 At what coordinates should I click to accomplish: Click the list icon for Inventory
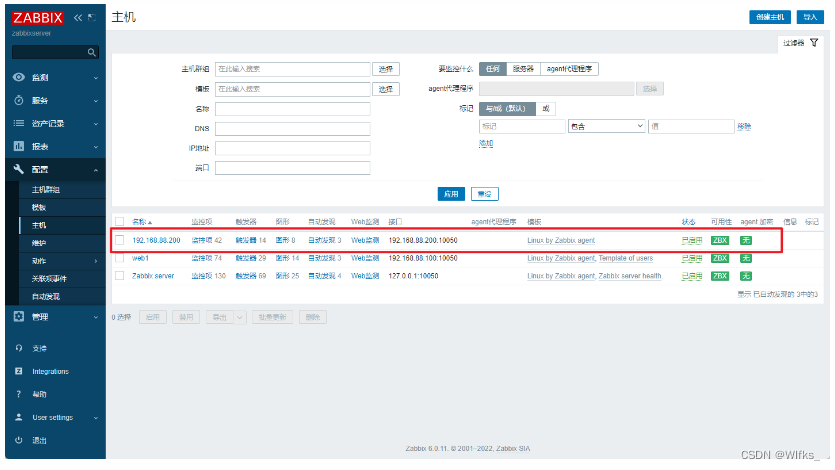(19, 123)
